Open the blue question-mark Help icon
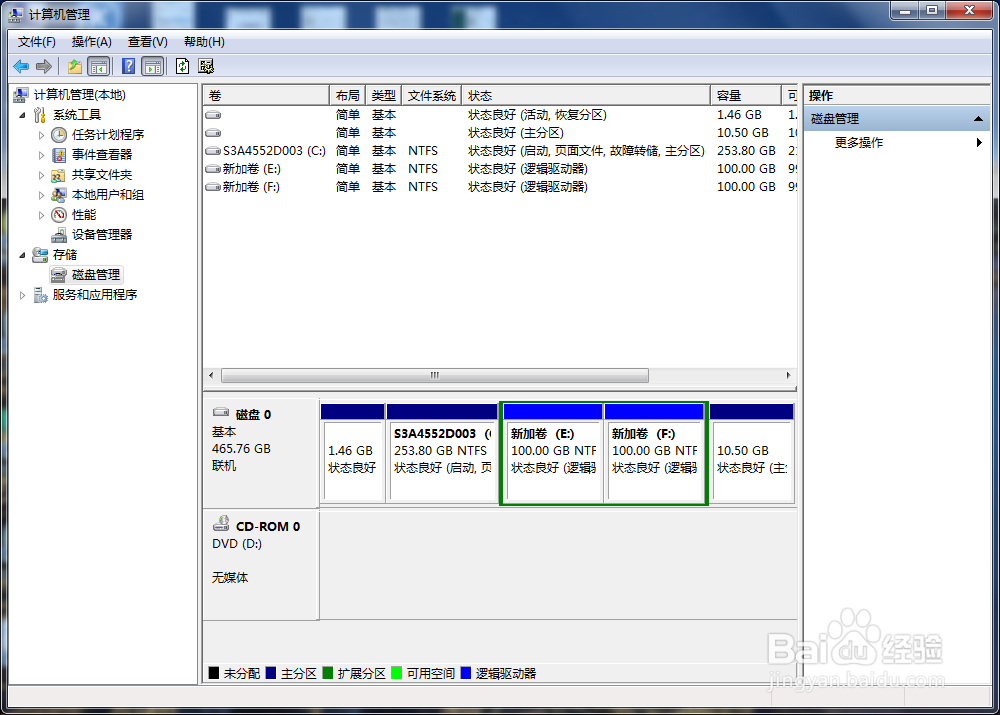1000x715 pixels. click(x=128, y=66)
